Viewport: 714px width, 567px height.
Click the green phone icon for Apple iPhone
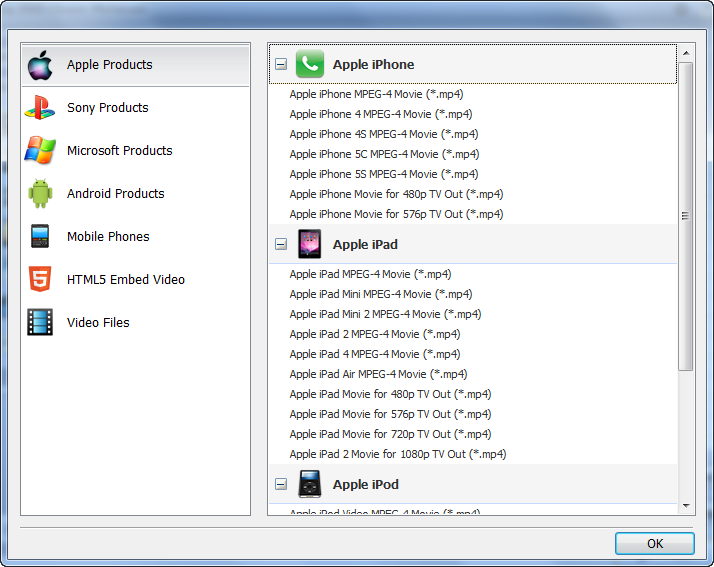point(310,64)
